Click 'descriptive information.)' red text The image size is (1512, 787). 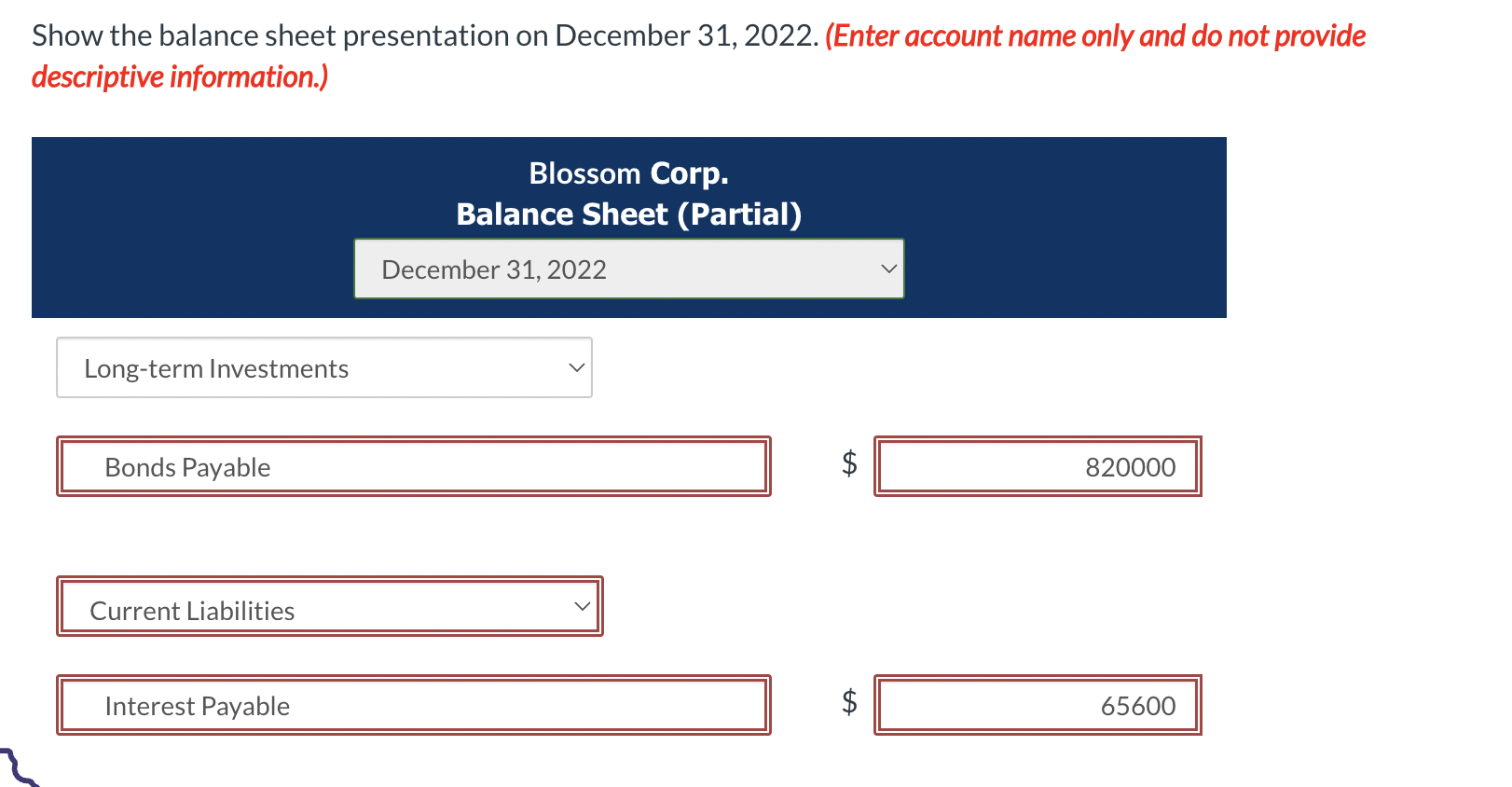point(180,76)
